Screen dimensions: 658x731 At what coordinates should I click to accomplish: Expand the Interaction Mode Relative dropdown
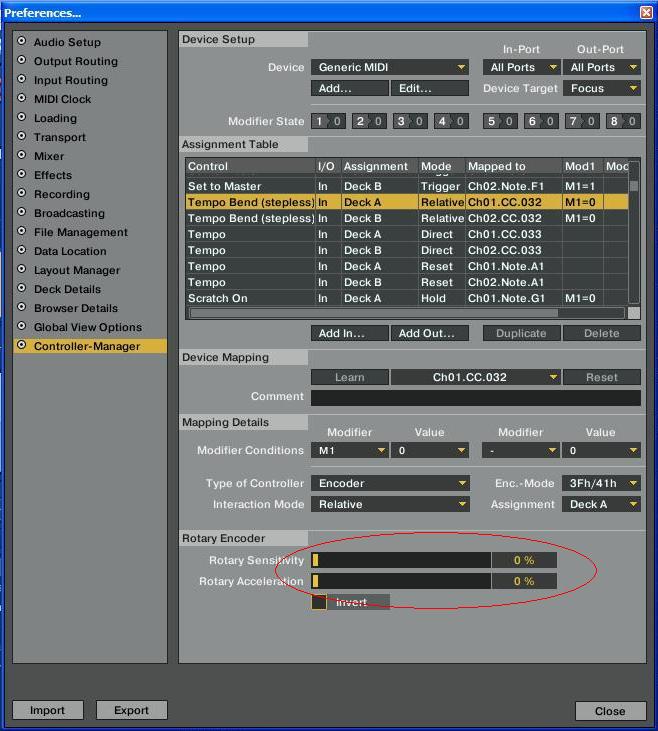coord(390,504)
